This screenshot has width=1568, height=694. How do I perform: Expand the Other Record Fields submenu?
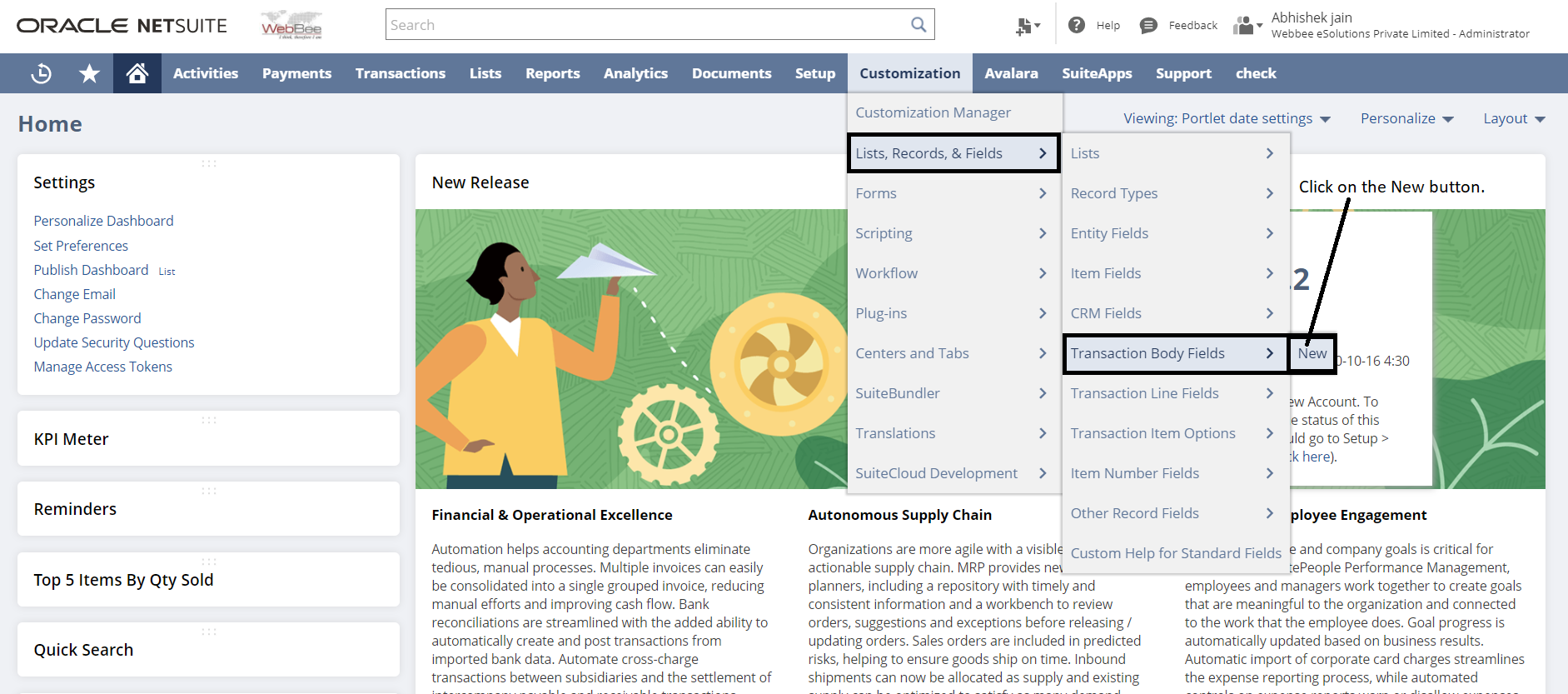click(x=1176, y=513)
